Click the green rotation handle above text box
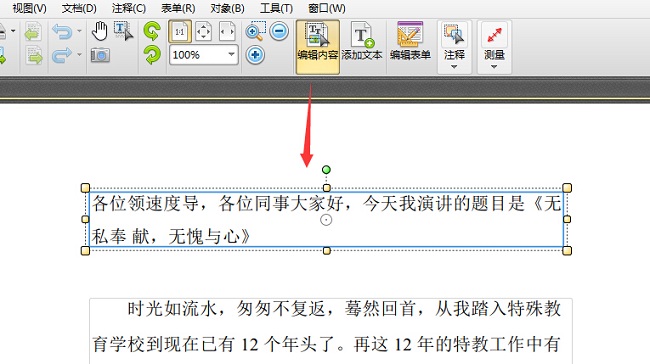The image size is (650, 364). (326, 170)
